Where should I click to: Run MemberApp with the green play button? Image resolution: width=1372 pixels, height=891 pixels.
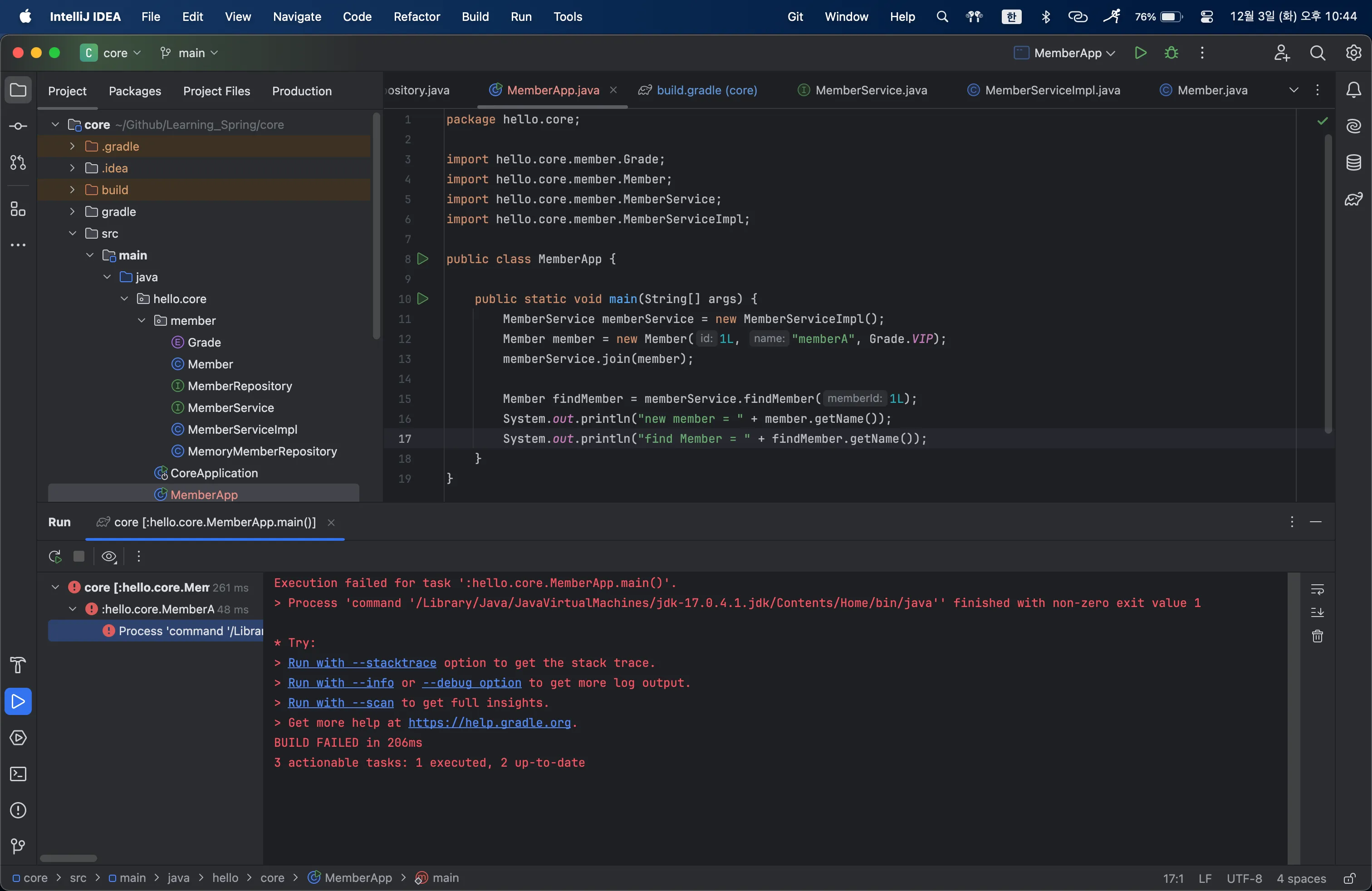coord(1140,53)
